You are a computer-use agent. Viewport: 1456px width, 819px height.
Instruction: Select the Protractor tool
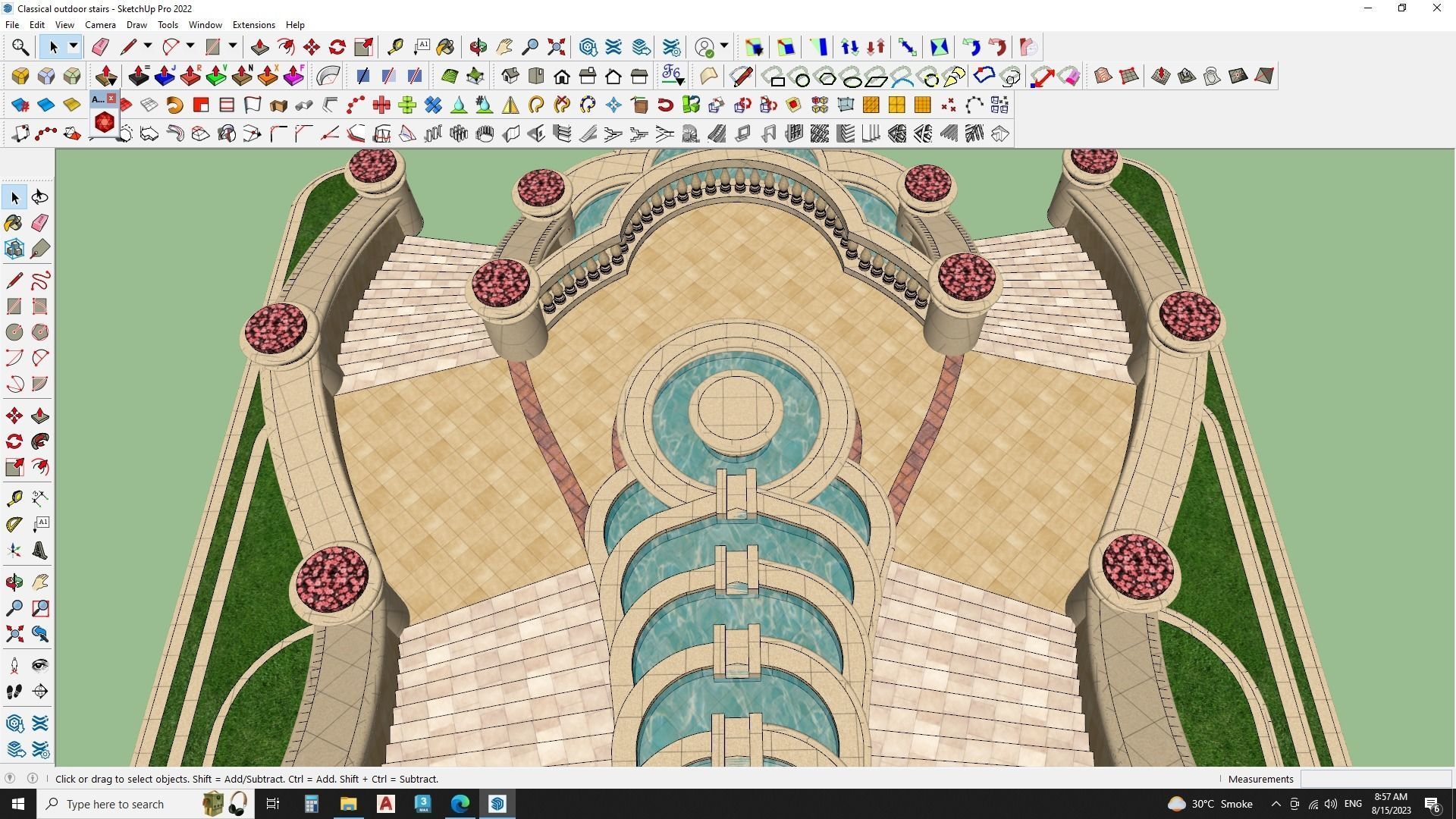pyautogui.click(x=14, y=524)
